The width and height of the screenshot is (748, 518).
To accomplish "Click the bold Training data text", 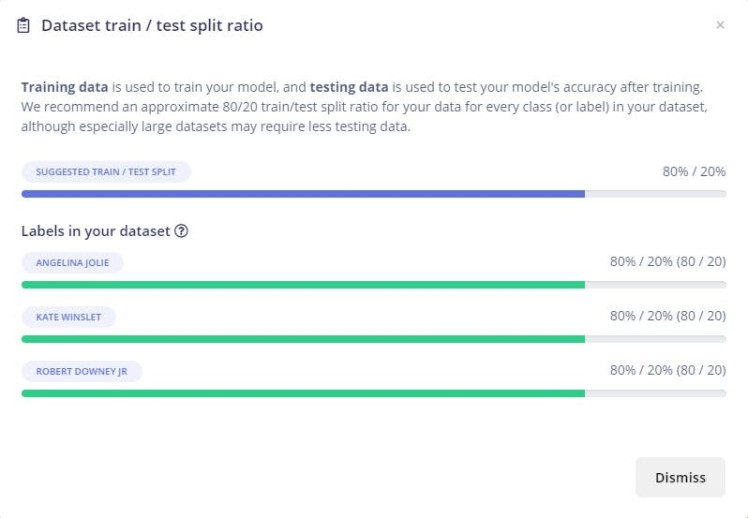I will [62, 87].
